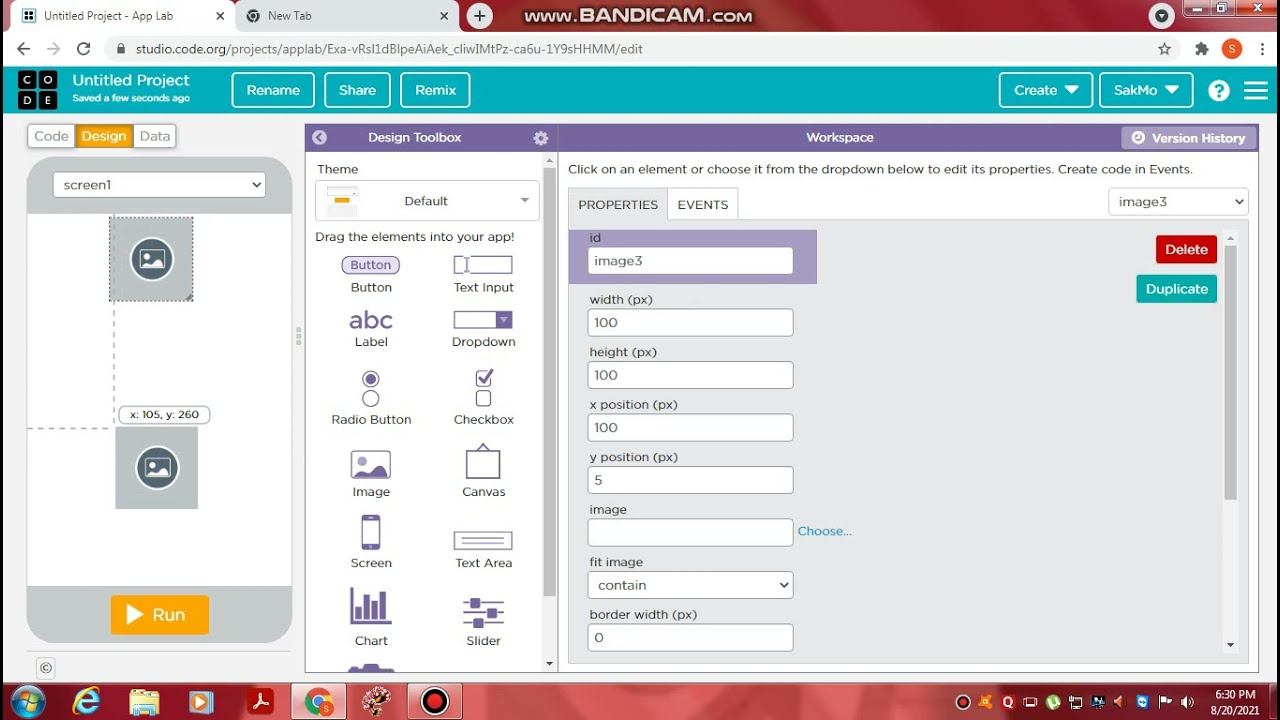Screen dimensions: 1280x720
Task: Select the Button element in the toolbox
Action: [x=371, y=265]
